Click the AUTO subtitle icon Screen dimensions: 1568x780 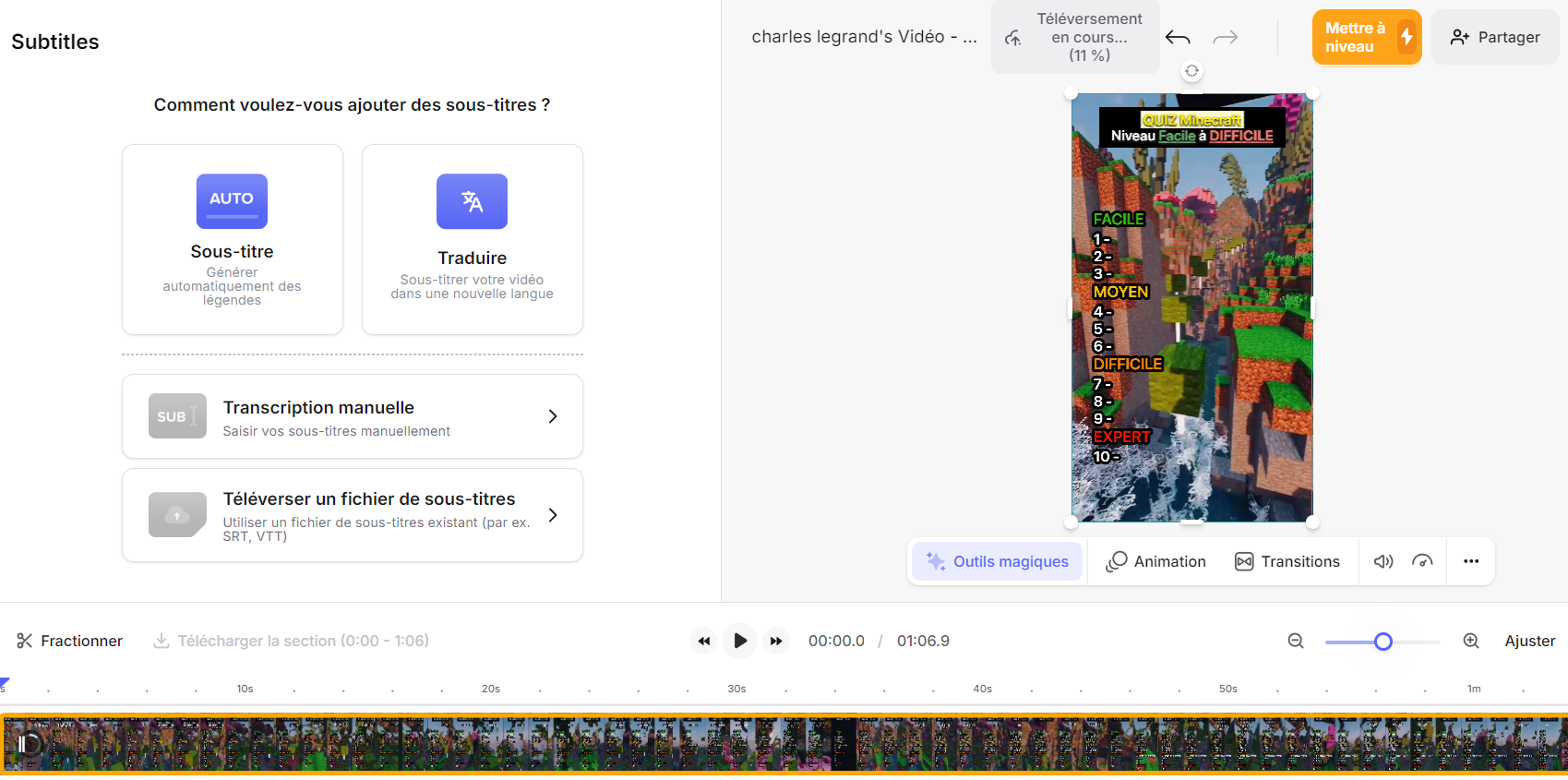pos(232,201)
